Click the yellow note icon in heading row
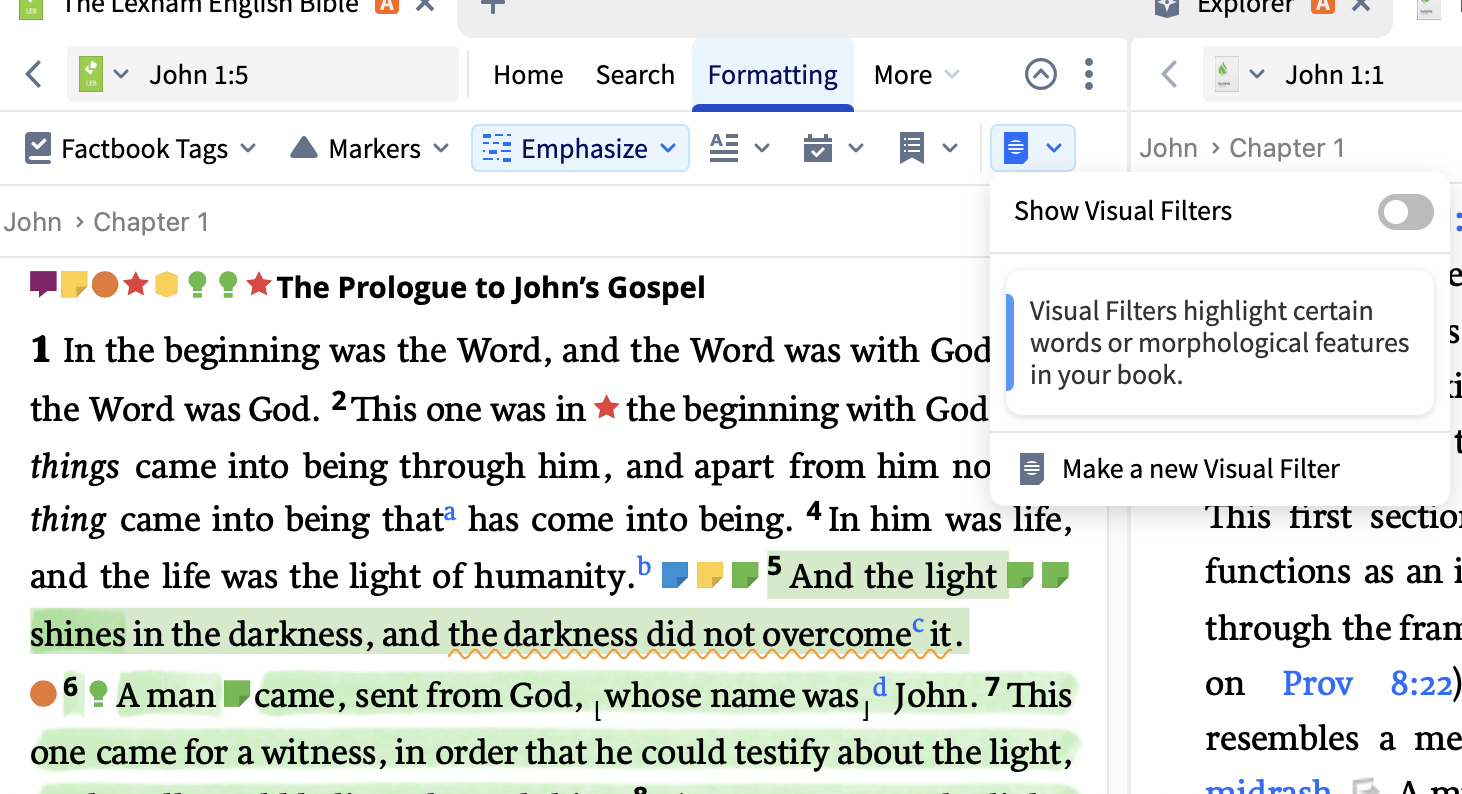Screen dimensions: 1462x794 click(74, 286)
